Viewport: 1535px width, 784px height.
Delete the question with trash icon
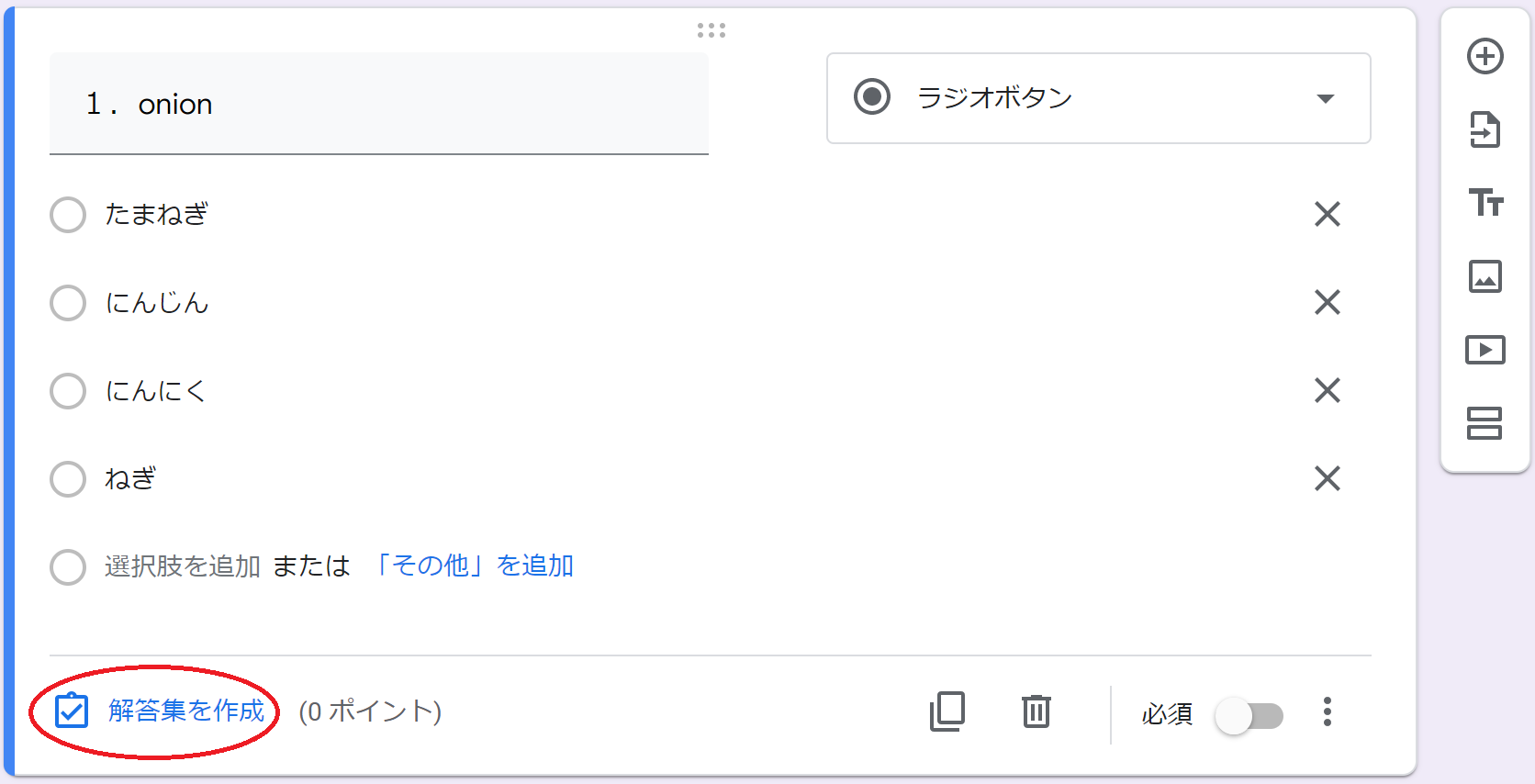click(1036, 711)
